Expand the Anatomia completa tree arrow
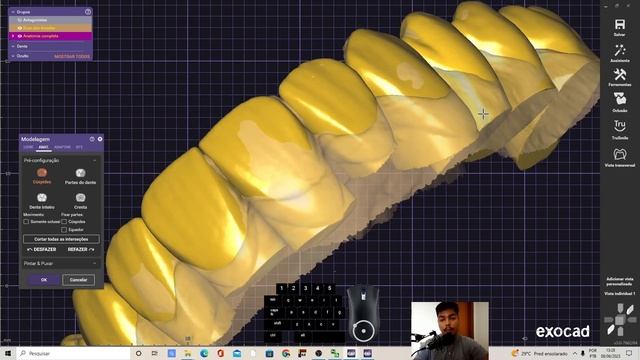 click(13, 36)
